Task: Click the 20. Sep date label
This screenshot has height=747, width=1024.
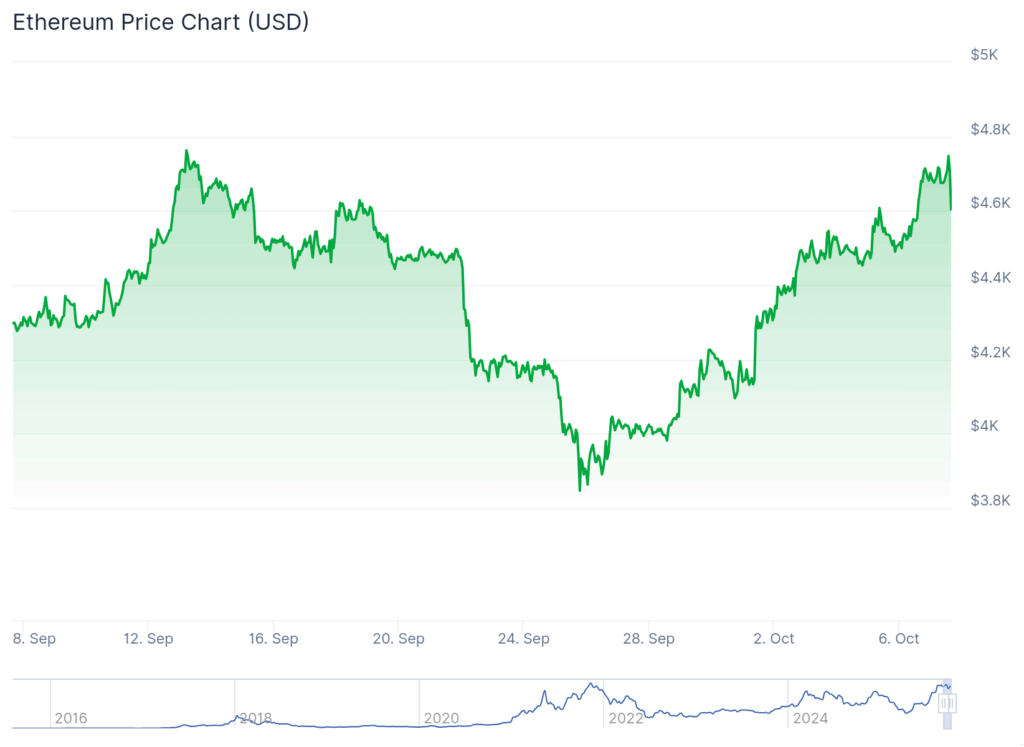Action: tap(398, 638)
